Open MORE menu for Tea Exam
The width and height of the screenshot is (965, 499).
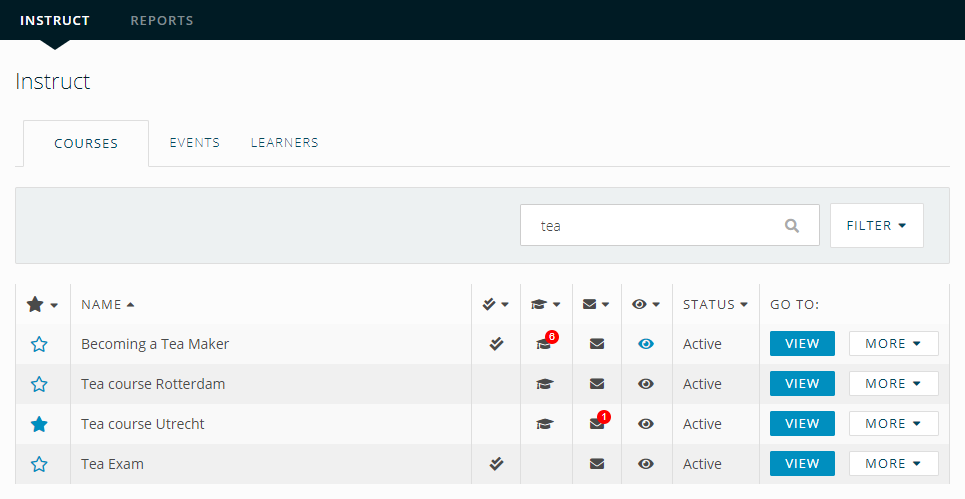(894, 464)
